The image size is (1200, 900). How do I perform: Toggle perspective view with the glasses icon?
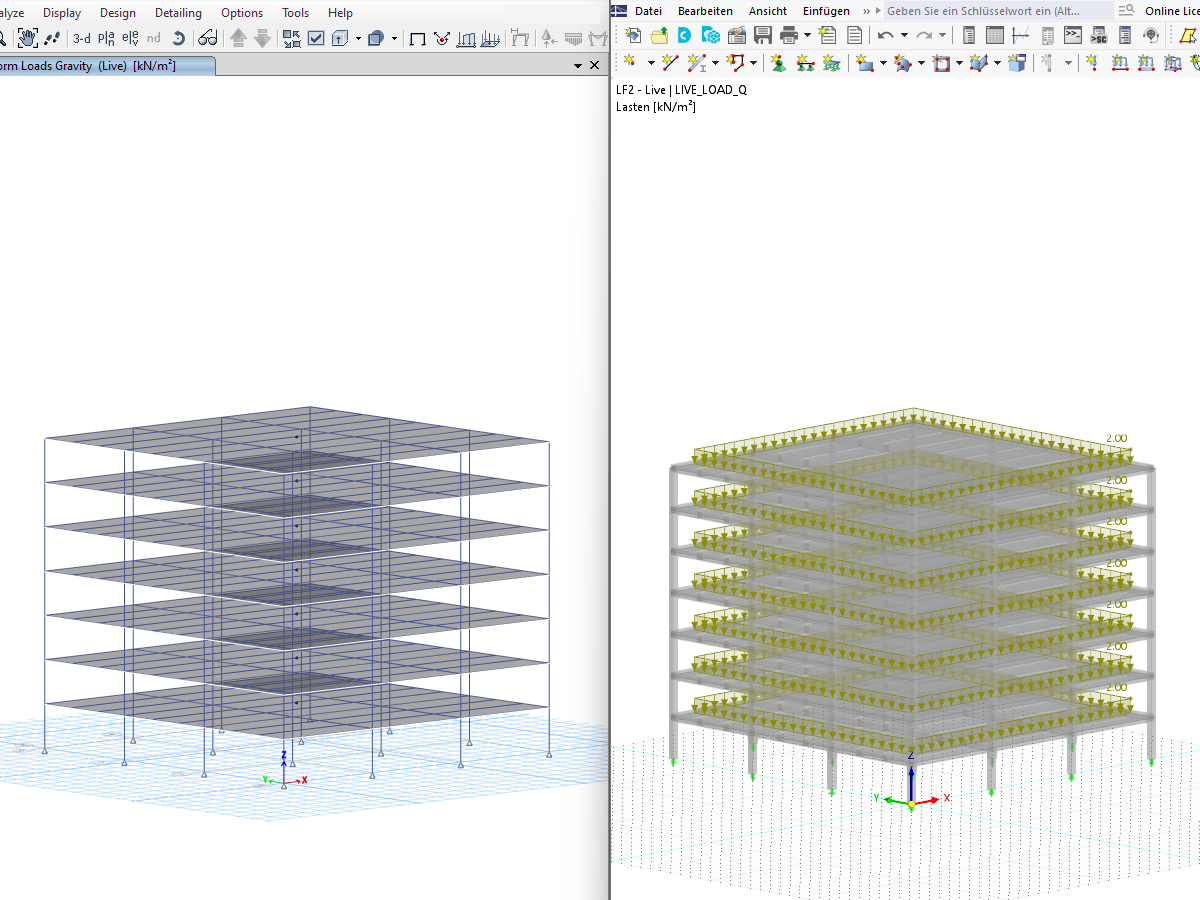coord(205,36)
